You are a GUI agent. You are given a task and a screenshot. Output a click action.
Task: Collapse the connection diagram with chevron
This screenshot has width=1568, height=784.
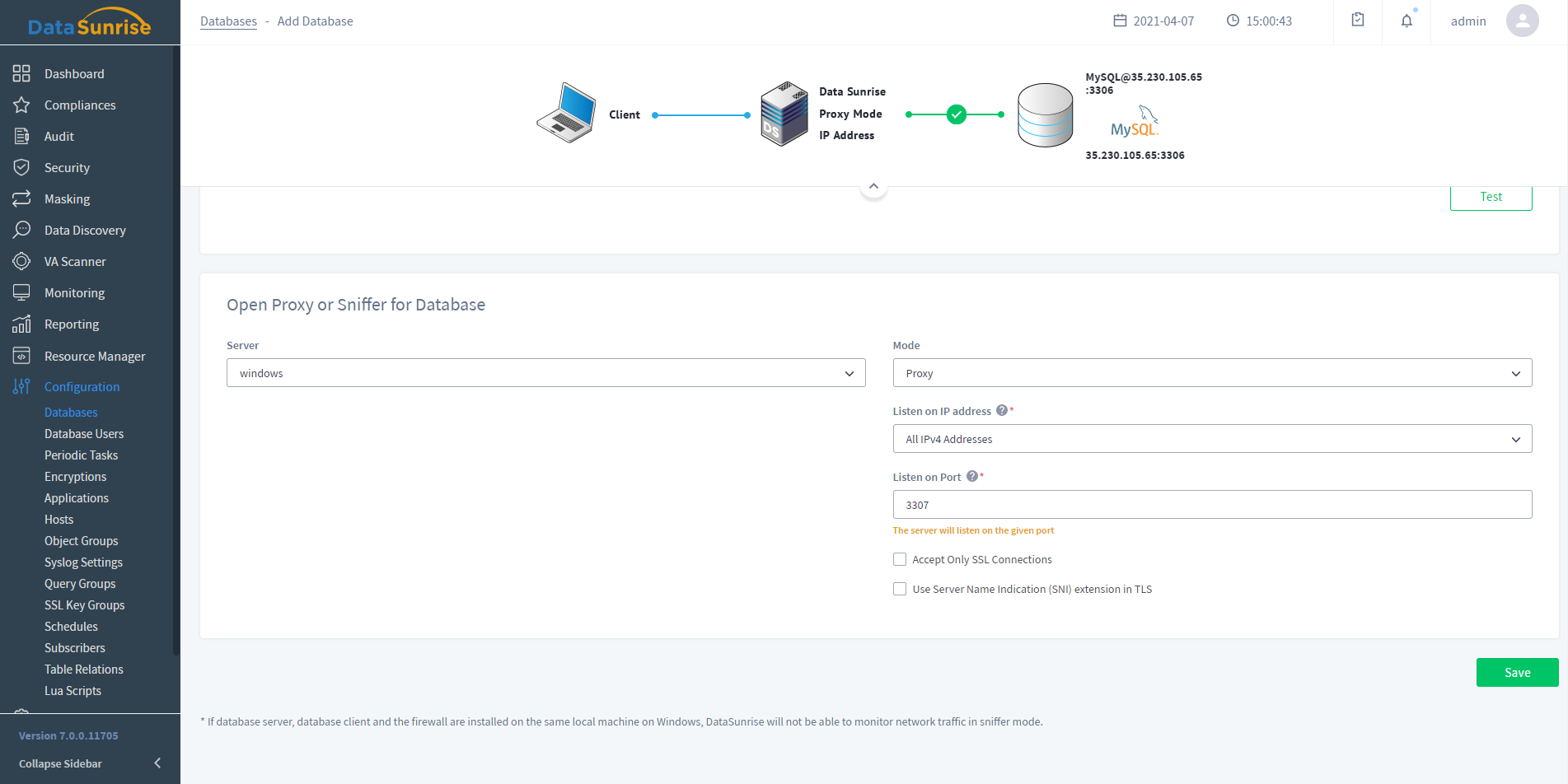pyautogui.click(x=873, y=186)
